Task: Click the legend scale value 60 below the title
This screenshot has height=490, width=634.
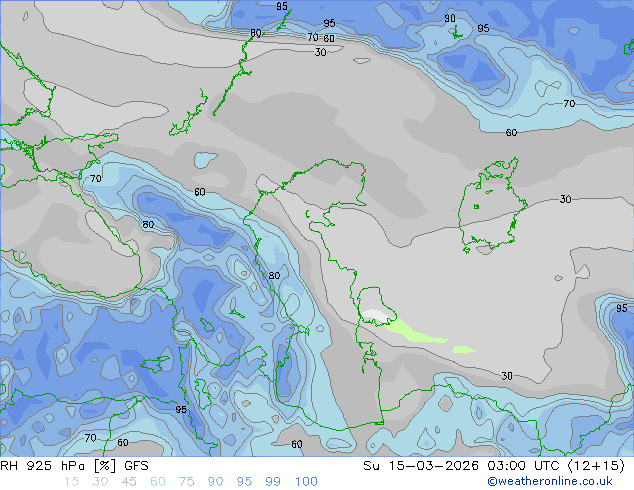Action: pos(158,482)
